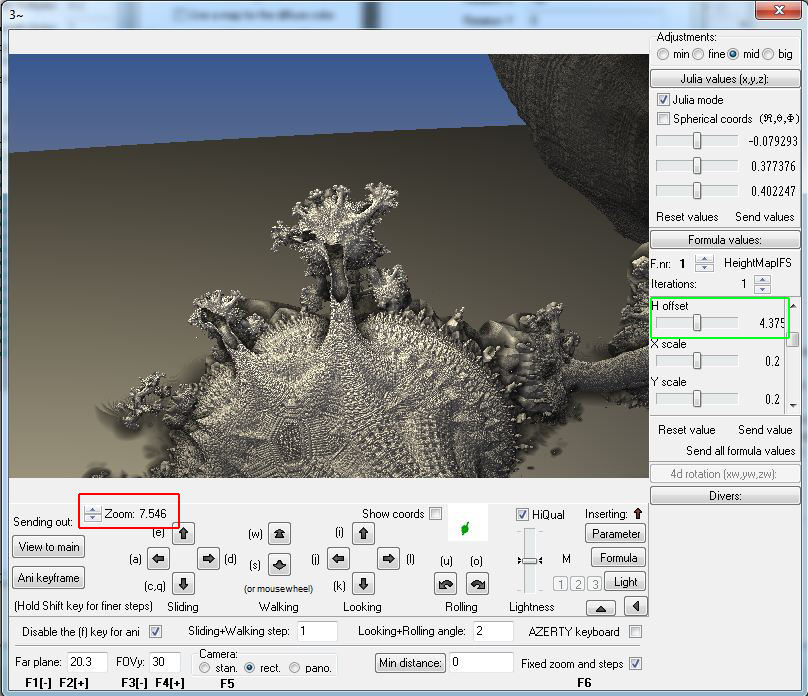The width and height of the screenshot is (808, 696).
Task: Click the Far plane input field
Action: click(88, 662)
